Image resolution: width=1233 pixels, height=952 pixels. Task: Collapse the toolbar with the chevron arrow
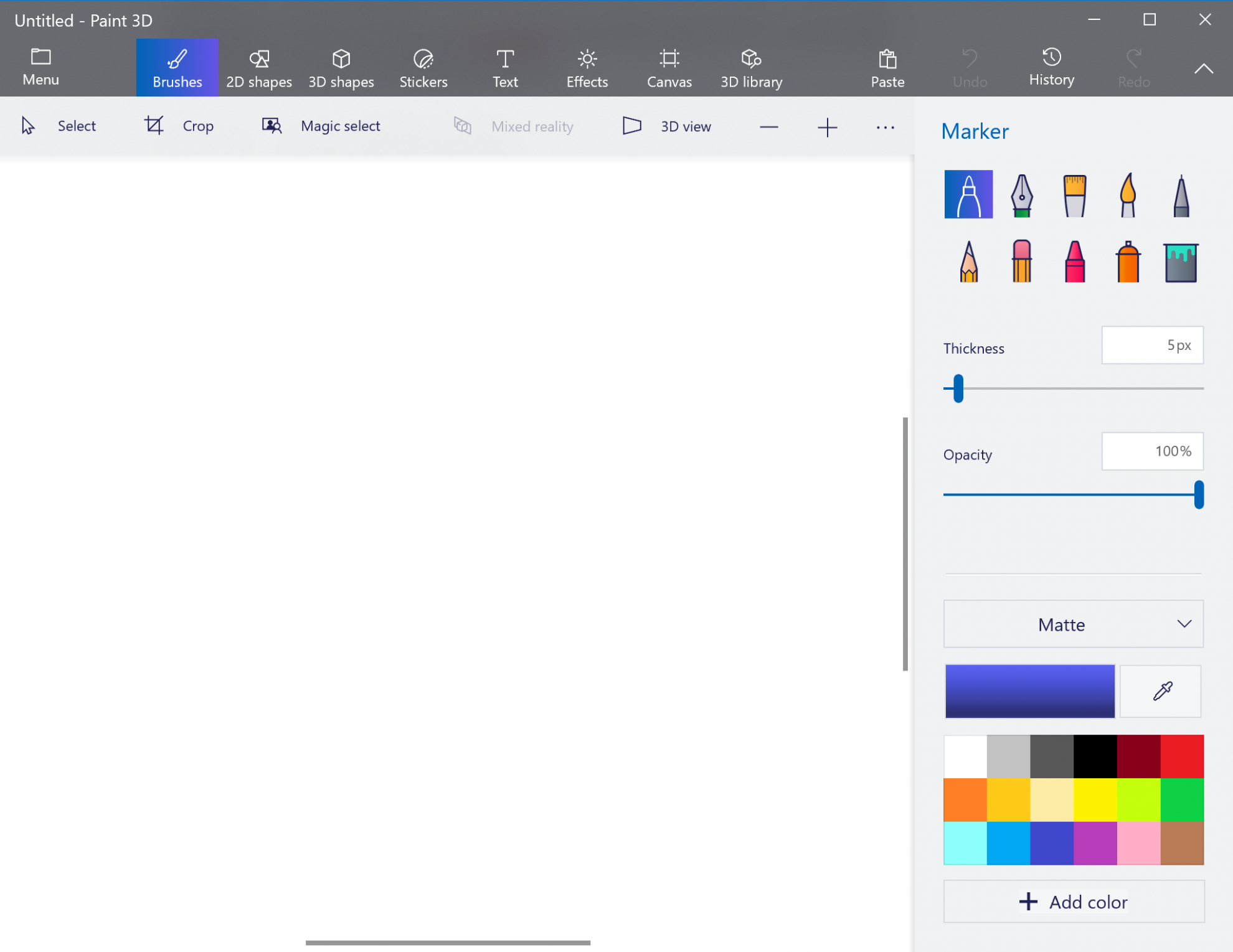(x=1203, y=67)
